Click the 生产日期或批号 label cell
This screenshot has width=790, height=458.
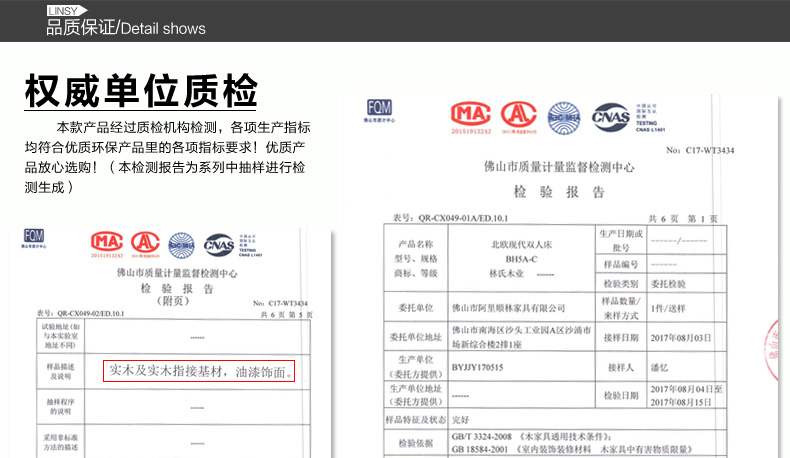[x=621, y=240]
